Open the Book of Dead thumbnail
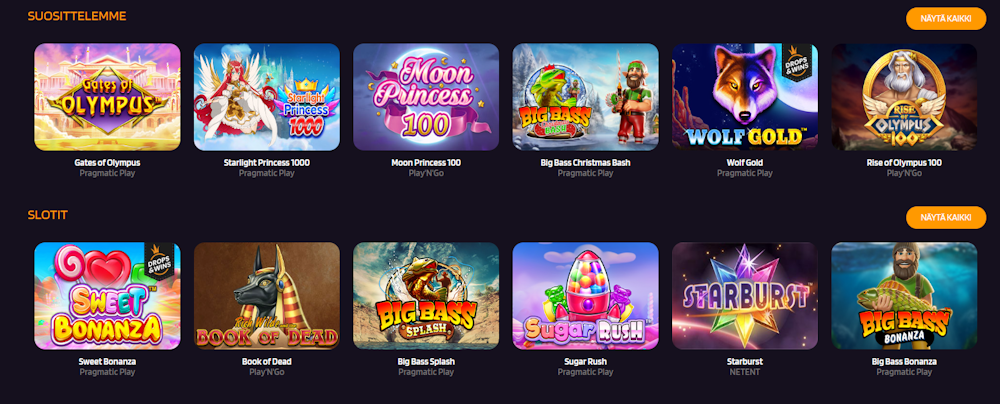 [267, 296]
